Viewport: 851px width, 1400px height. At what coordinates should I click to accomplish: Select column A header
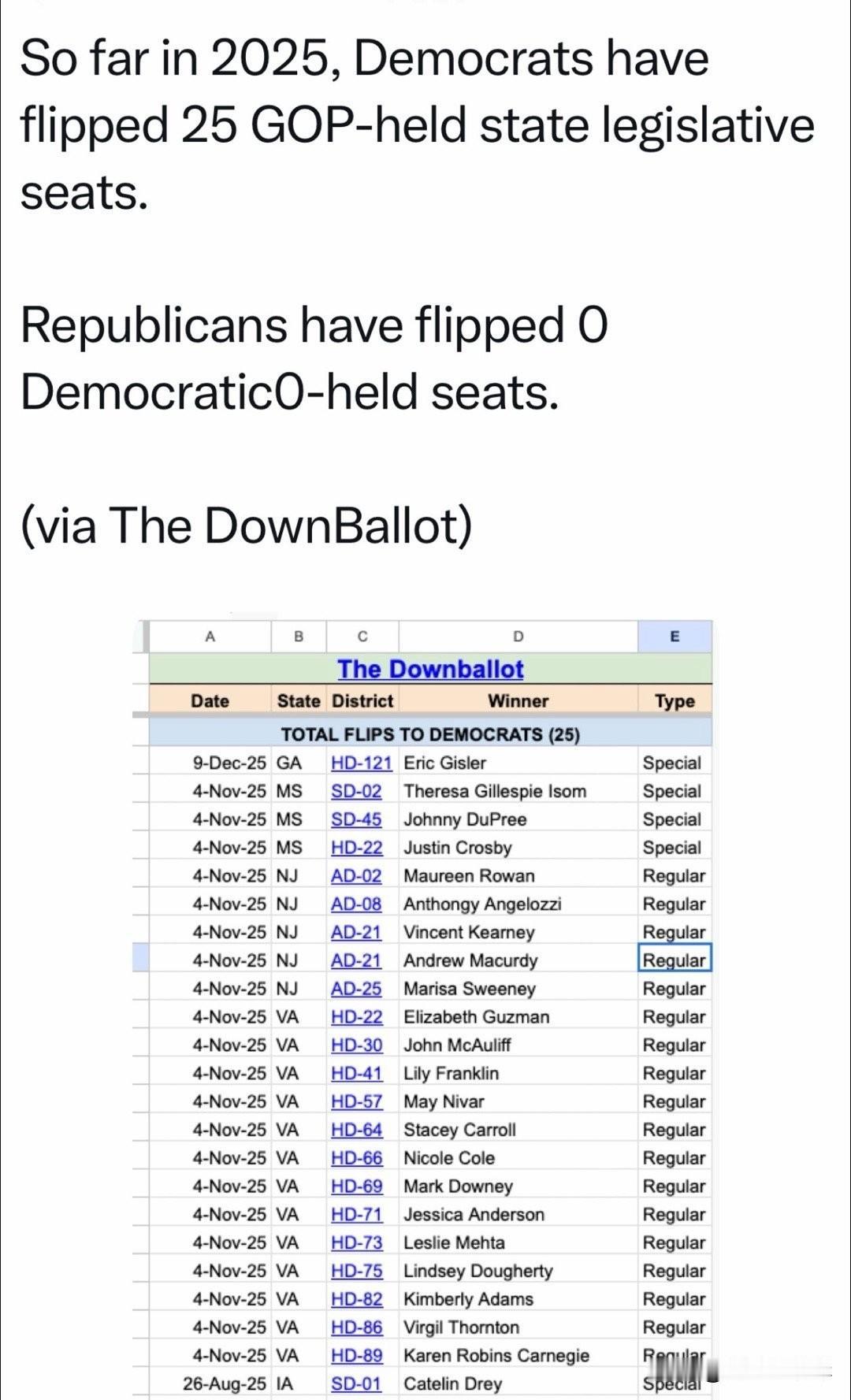(x=210, y=637)
